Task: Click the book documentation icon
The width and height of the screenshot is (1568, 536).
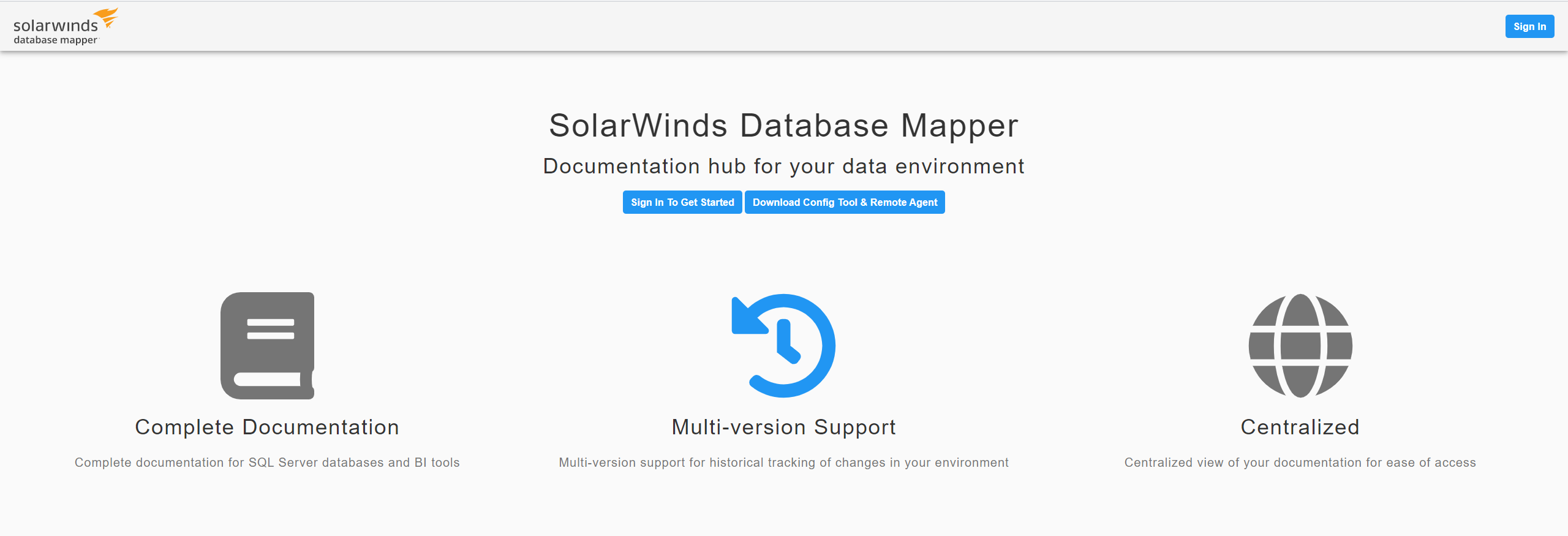Action: coord(268,345)
